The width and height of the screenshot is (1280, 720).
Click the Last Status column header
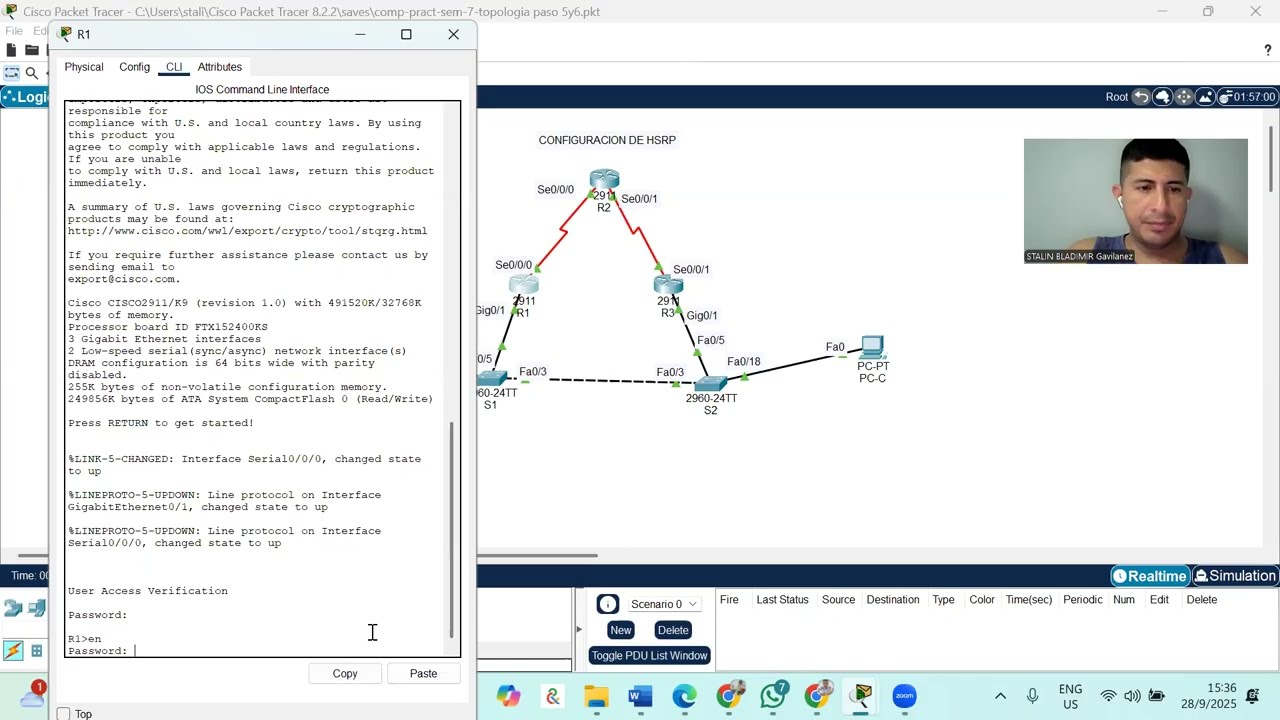(782, 600)
